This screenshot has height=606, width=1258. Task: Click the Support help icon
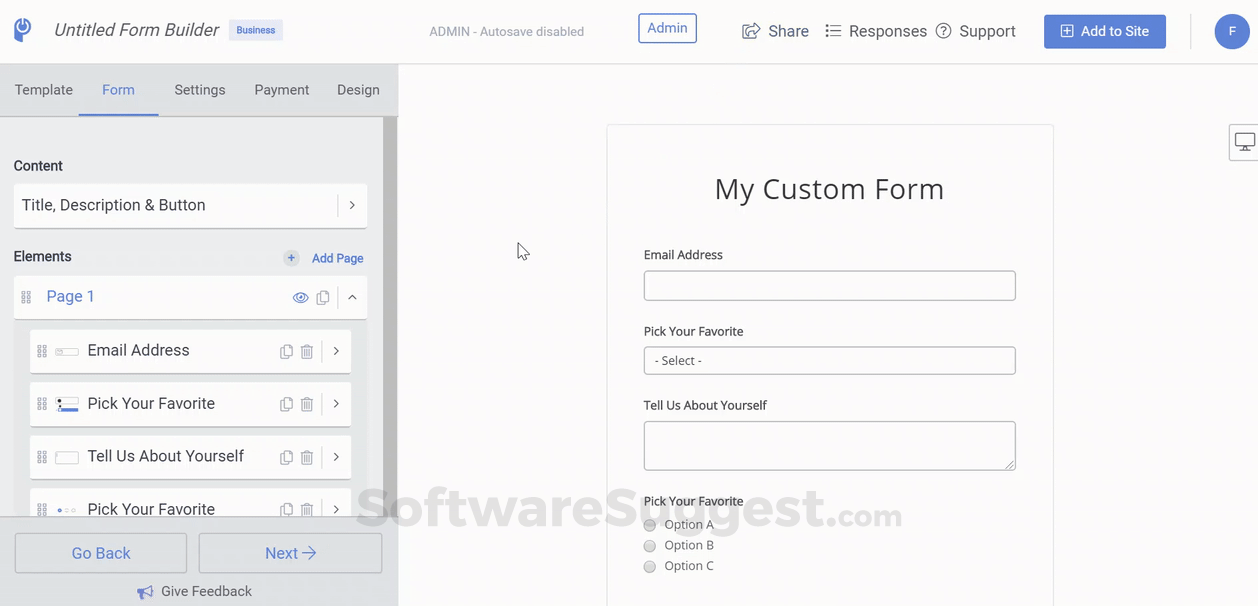tap(942, 31)
